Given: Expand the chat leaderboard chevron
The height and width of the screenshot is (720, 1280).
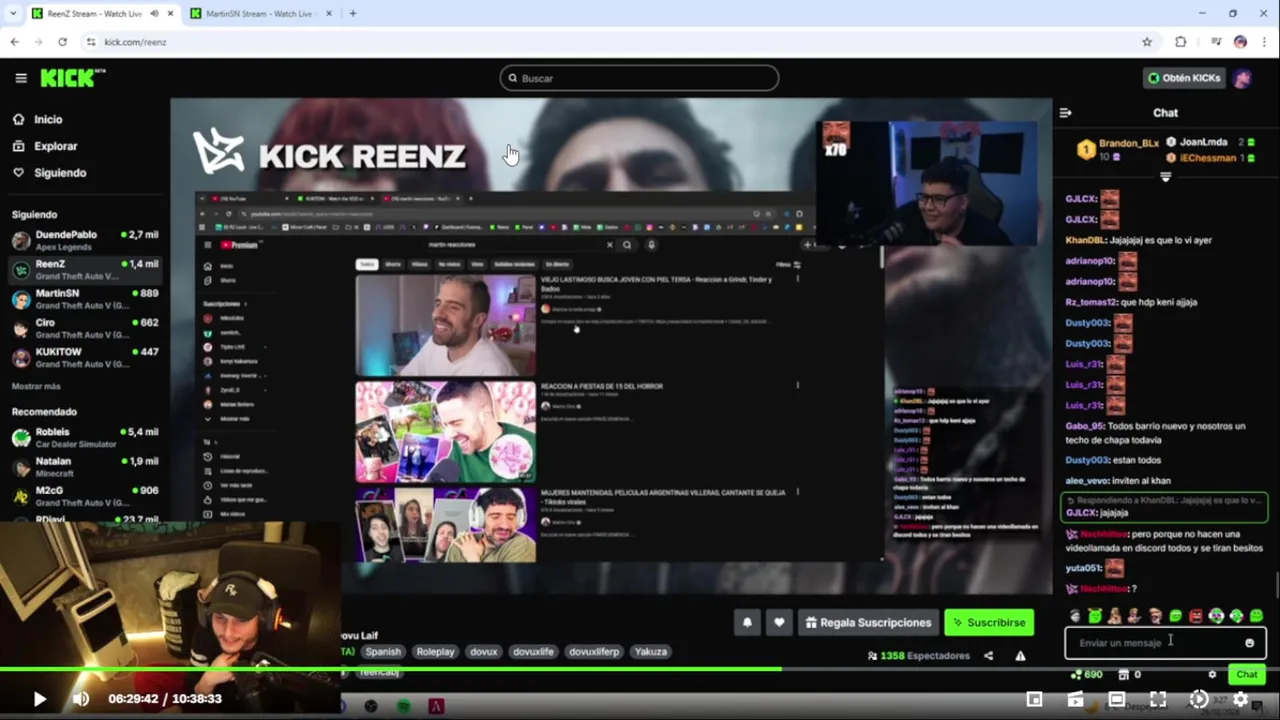Looking at the screenshot, I should tap(1165, 177).
